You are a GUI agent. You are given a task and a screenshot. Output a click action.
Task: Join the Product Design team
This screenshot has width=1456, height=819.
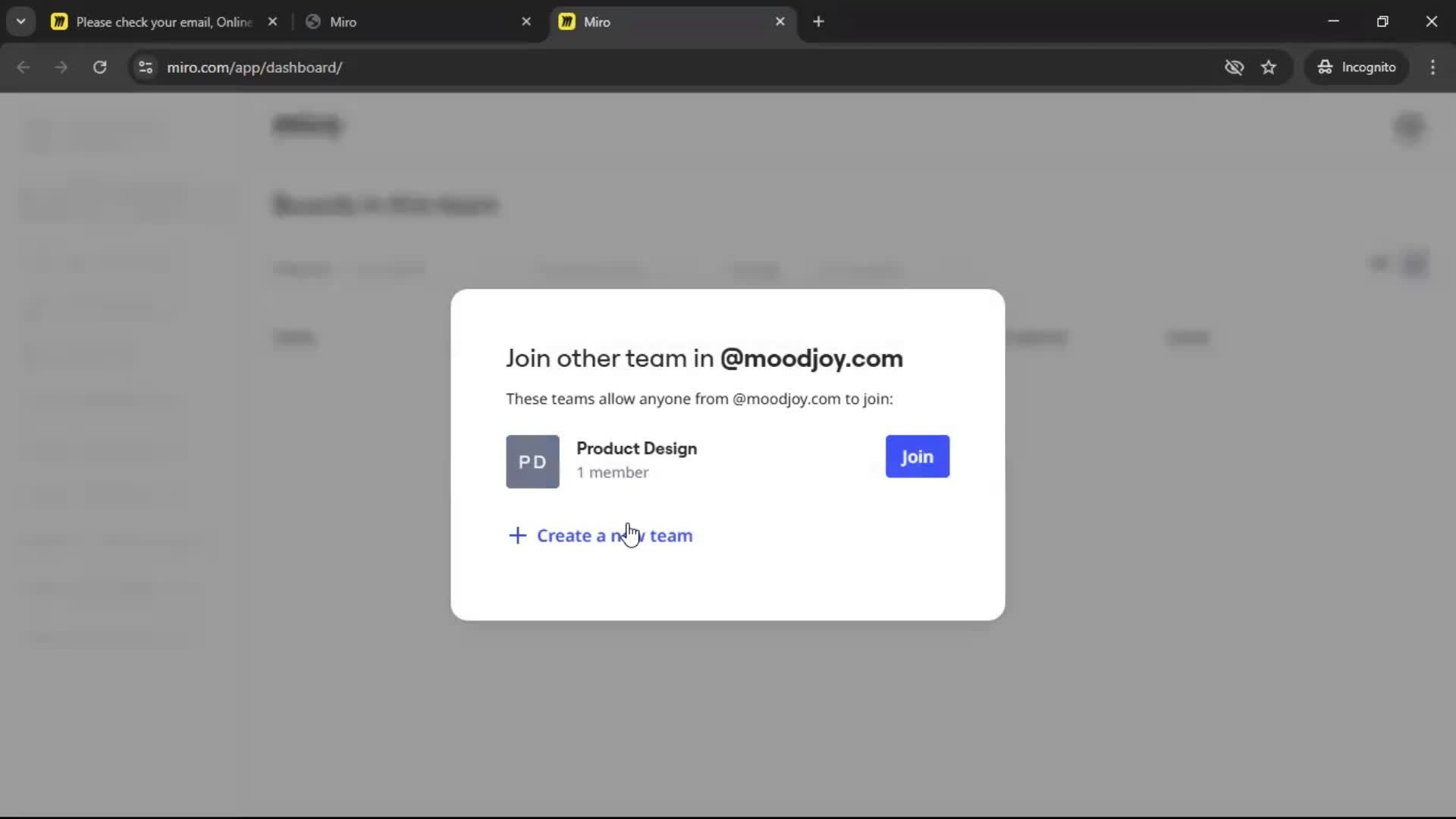(x=917, y=457)
